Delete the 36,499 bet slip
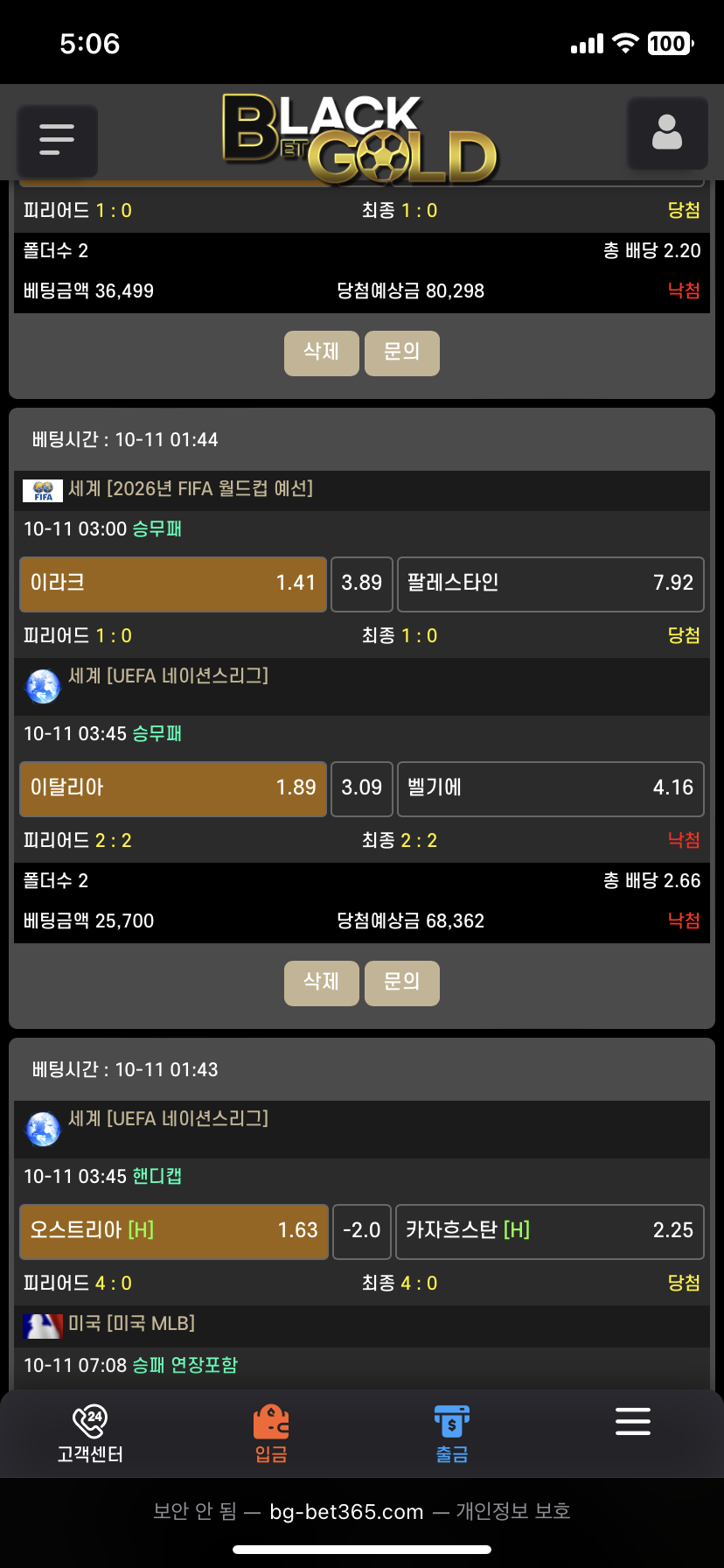 pos(321,353)
